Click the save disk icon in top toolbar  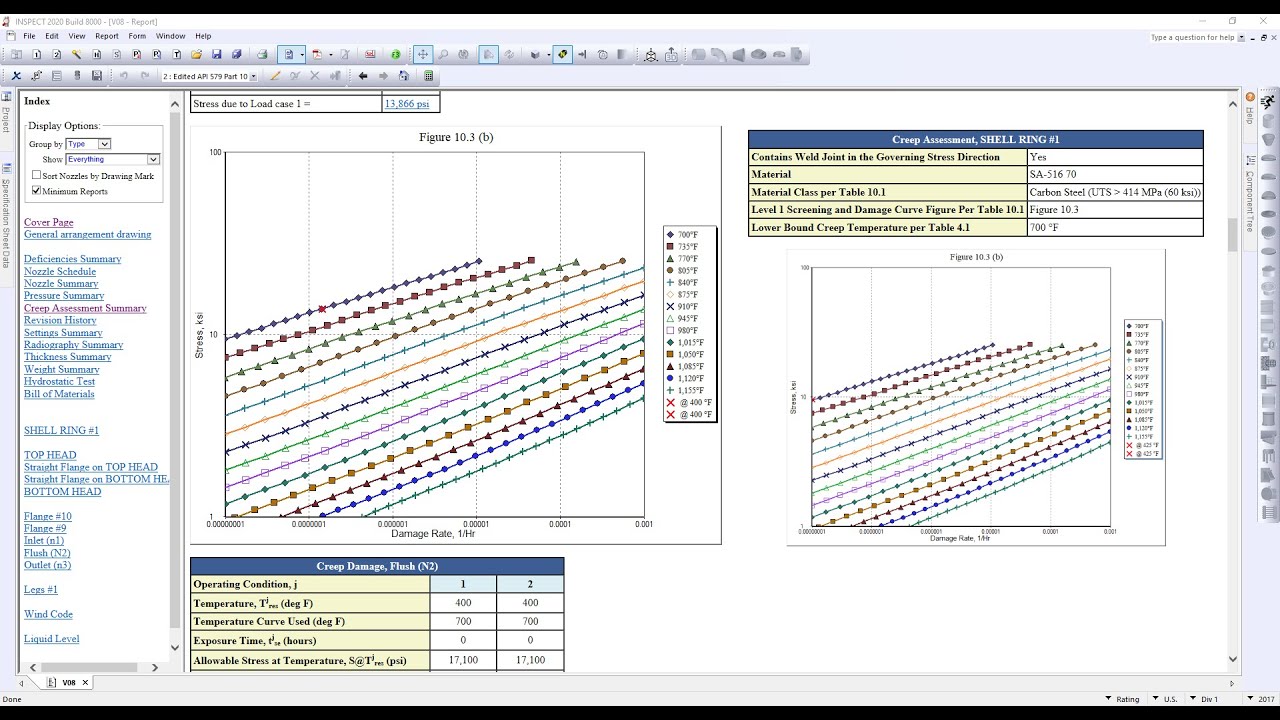tap(217, 54)
